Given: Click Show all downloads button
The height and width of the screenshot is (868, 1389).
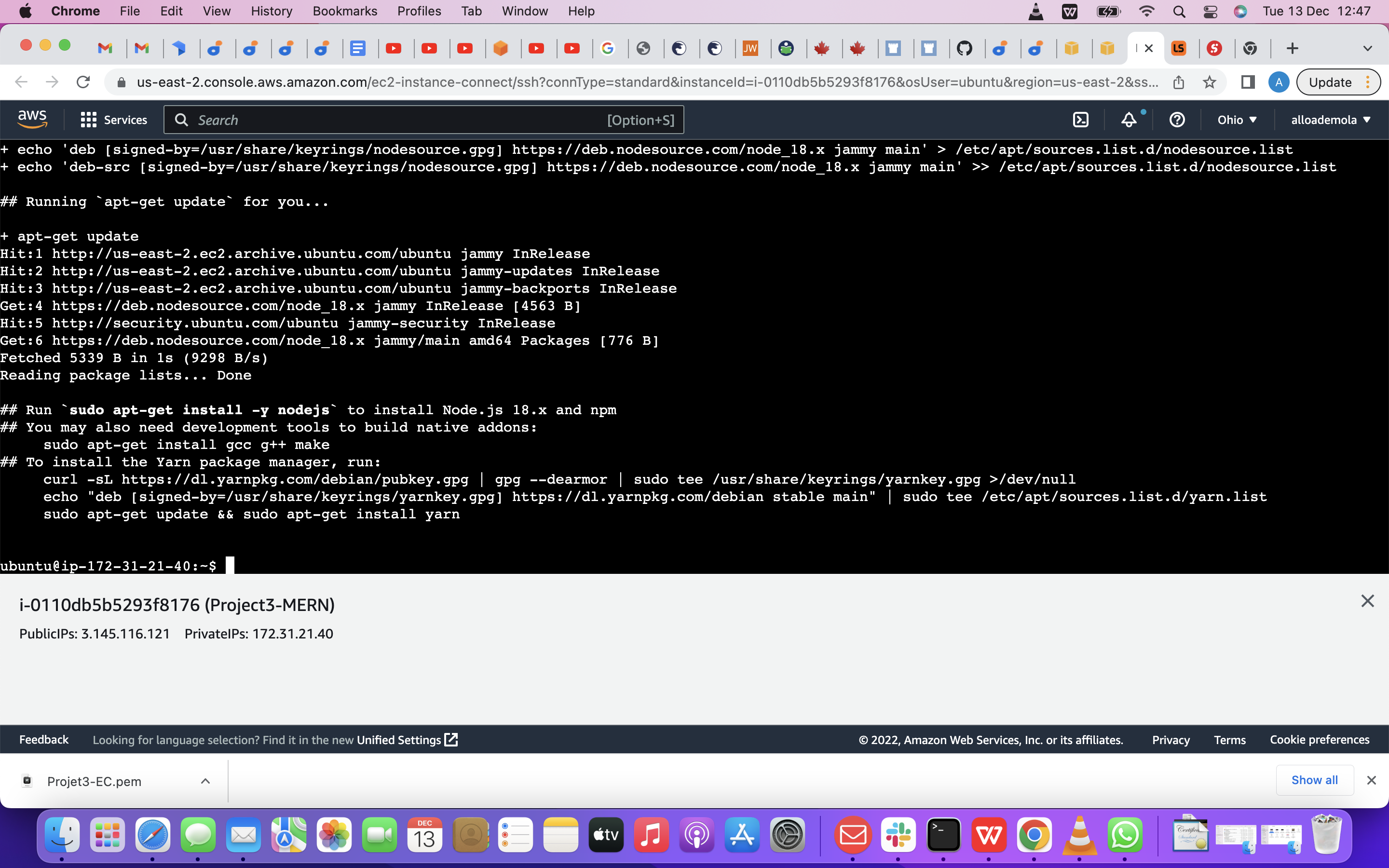Looking at the screenshot, I should (1314, 780).
